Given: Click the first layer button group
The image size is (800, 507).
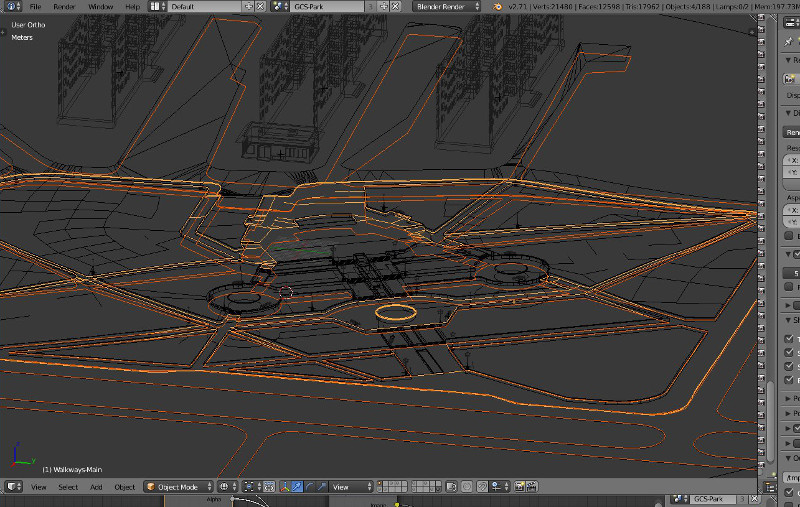Looking at the screenshot, I should (x=392, y=487).
